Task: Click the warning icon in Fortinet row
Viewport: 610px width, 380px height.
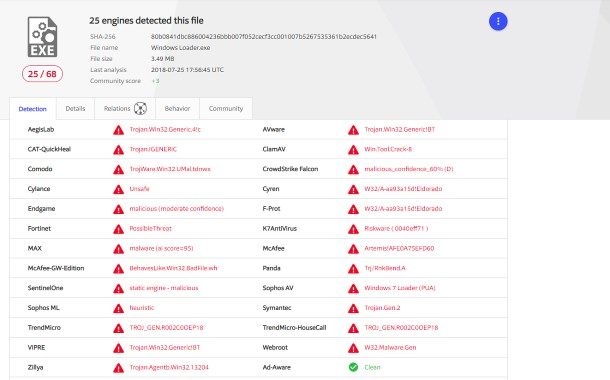Action: point(118,229)
